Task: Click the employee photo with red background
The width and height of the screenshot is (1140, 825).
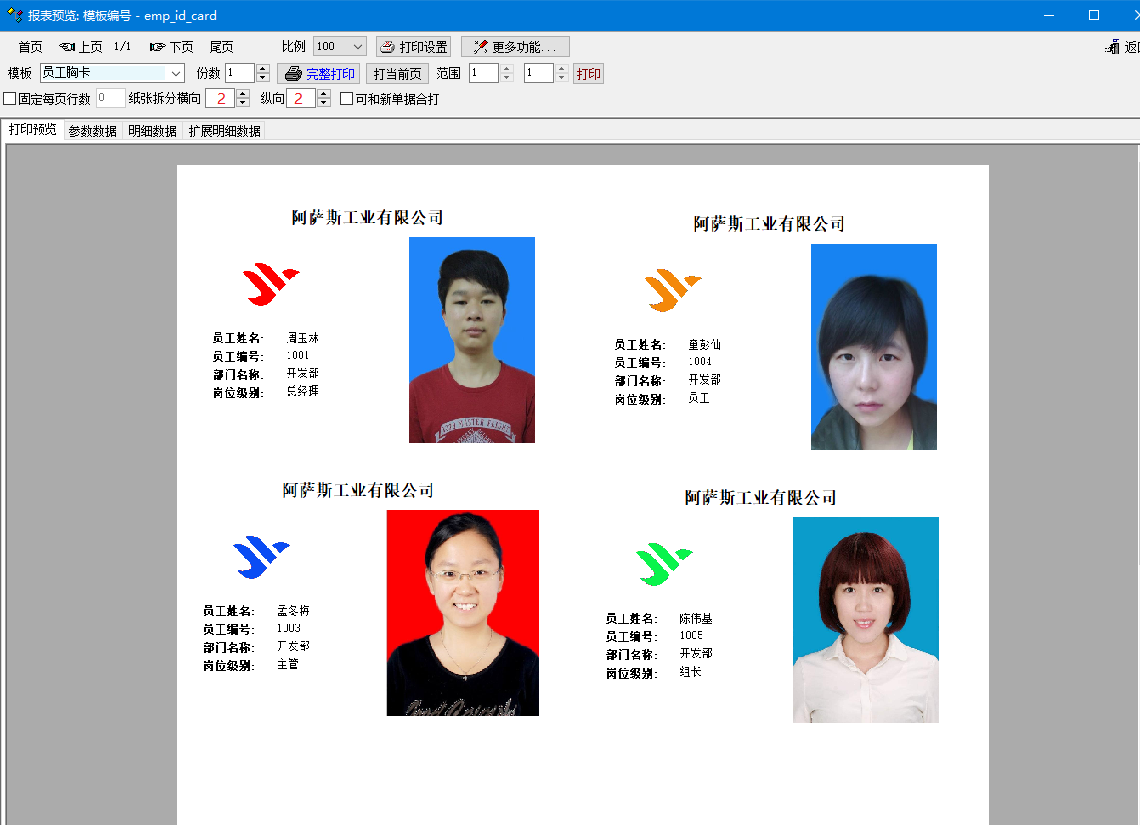Action: 462,612
